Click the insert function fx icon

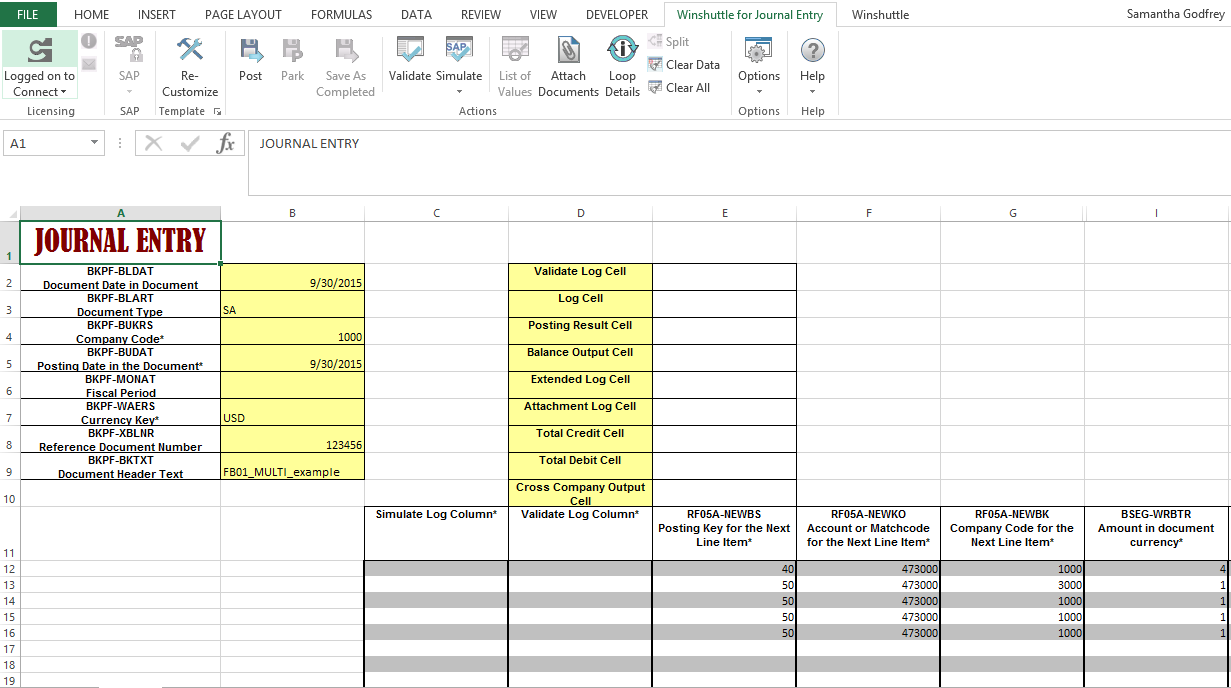[x=226, y=143]
